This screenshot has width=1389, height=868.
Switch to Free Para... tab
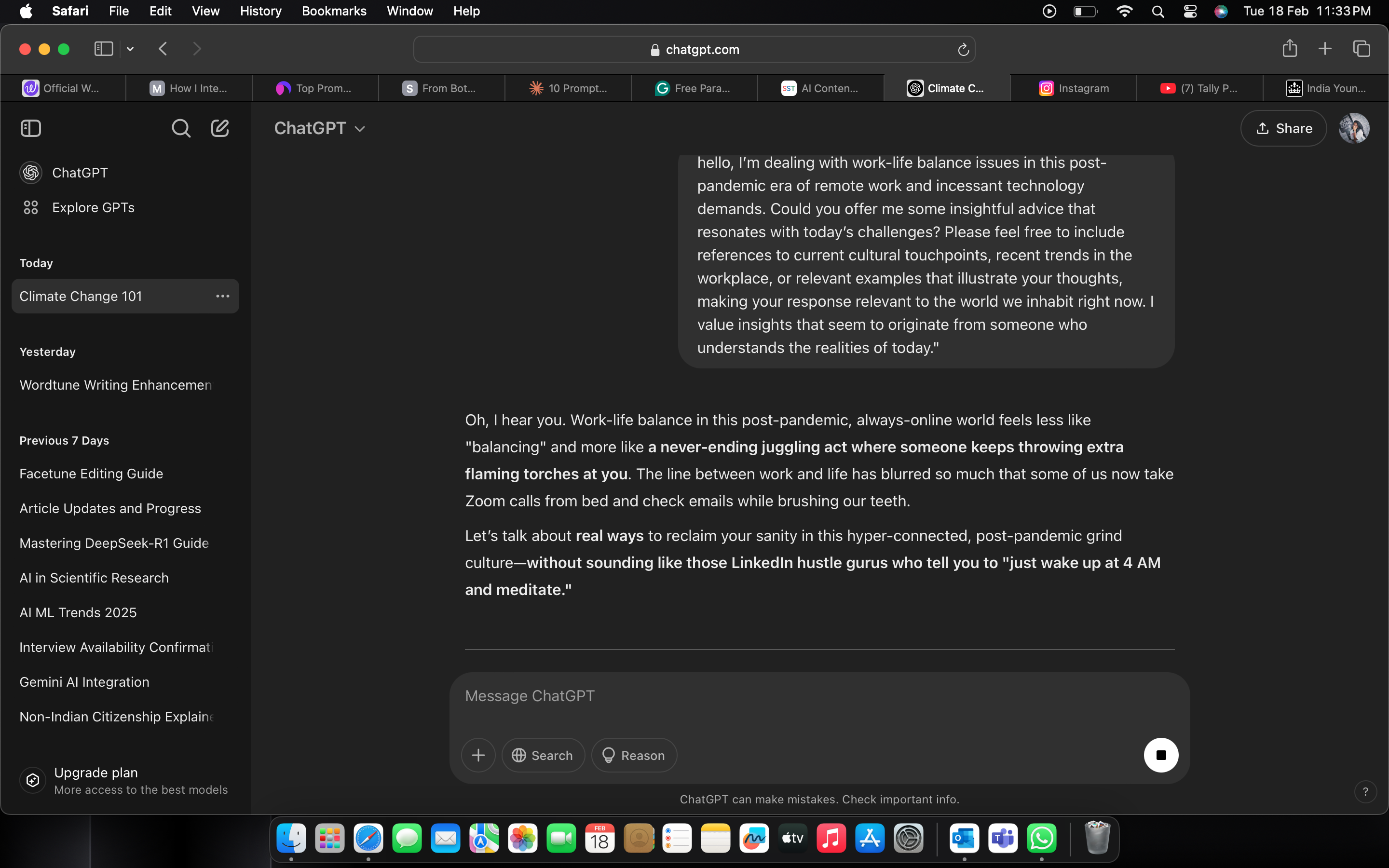click(x=694, y=88)
